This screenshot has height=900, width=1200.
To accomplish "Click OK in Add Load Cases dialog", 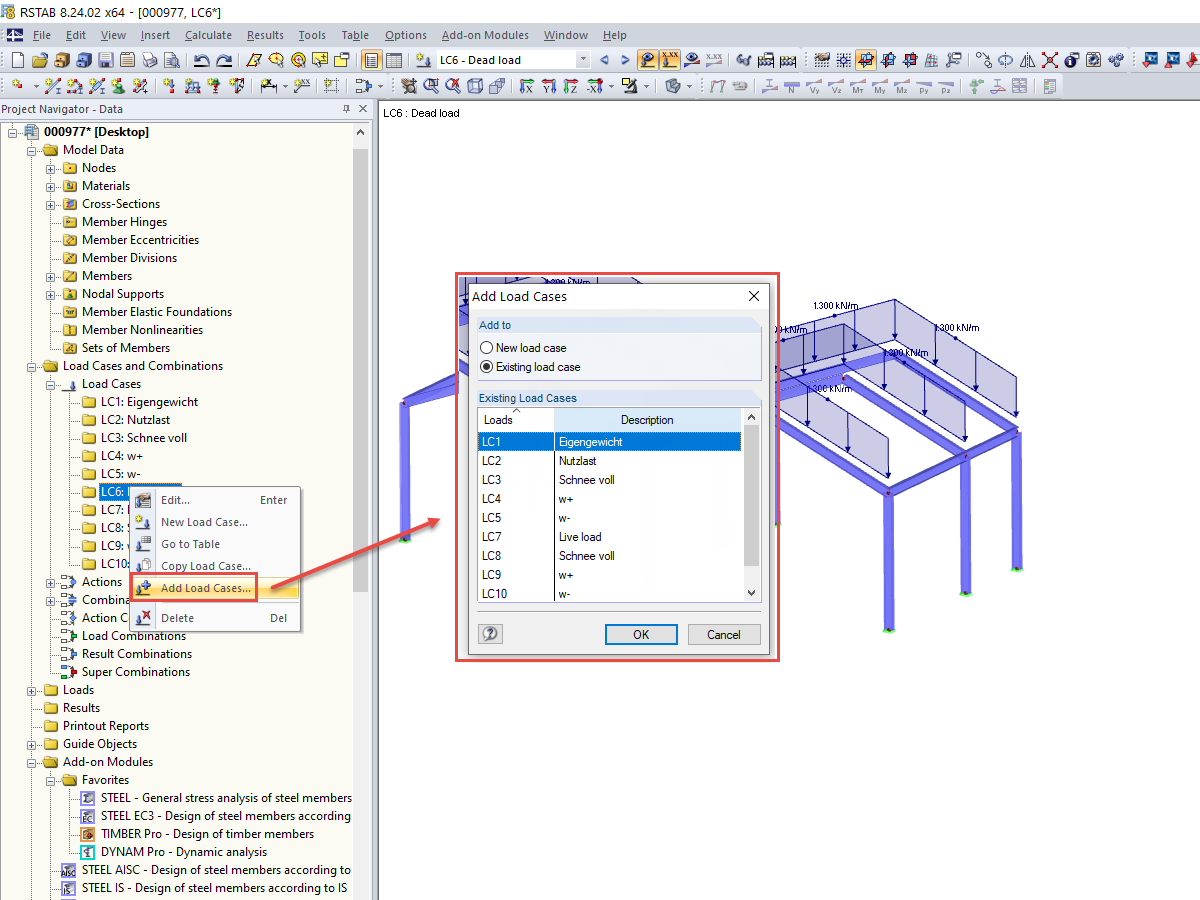I will point(641,634).
